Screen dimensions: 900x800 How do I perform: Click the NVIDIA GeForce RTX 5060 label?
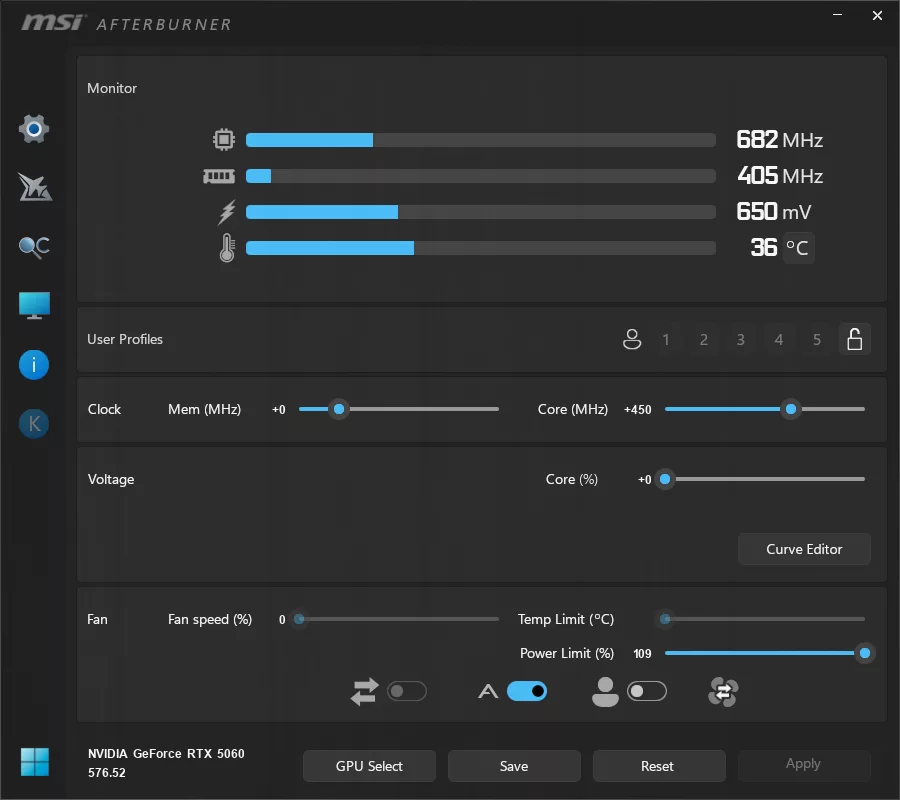166,754
